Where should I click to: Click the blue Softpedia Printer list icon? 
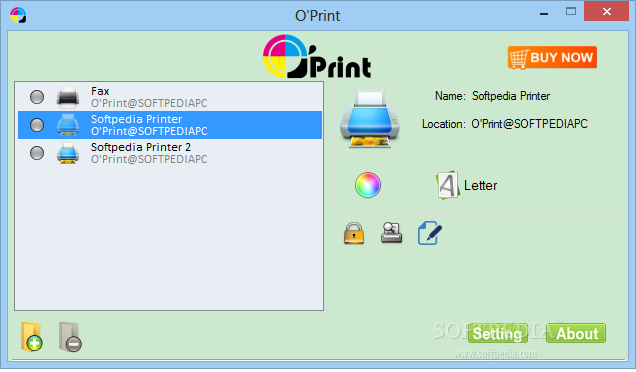[68, 125]
